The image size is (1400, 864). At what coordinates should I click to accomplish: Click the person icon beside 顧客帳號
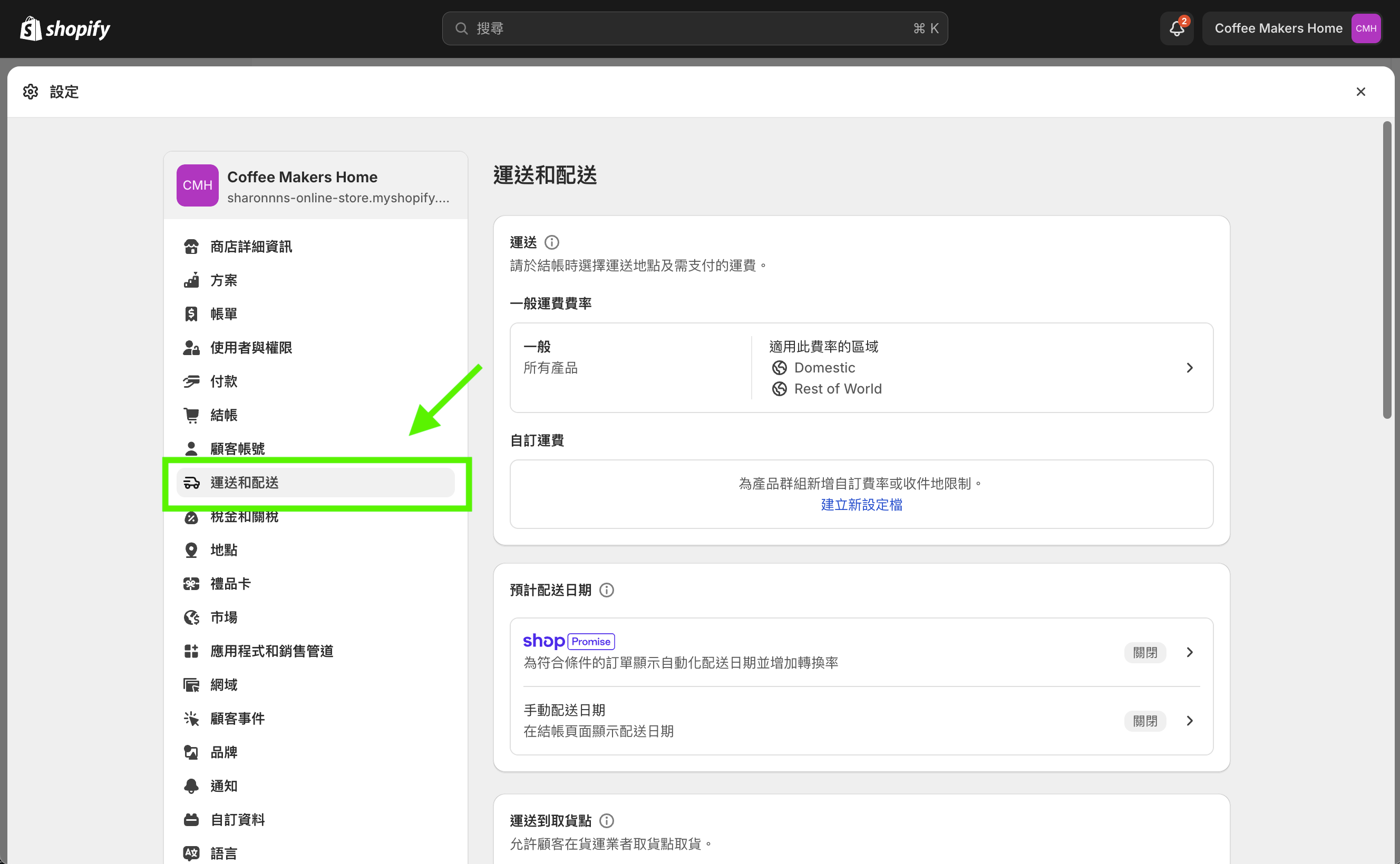click(x=191, y=449)
